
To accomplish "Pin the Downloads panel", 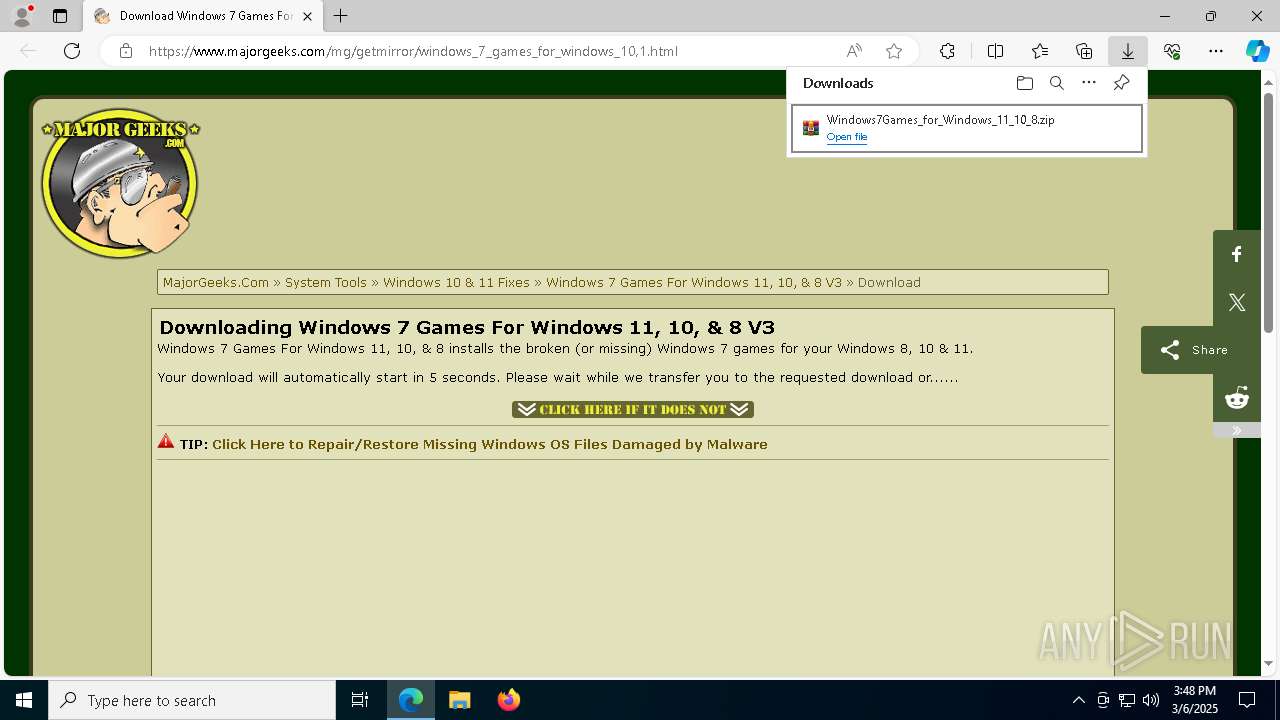I will click(x=1121, y=83).
